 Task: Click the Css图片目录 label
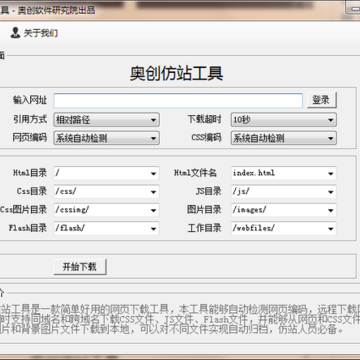click(24, 210)
